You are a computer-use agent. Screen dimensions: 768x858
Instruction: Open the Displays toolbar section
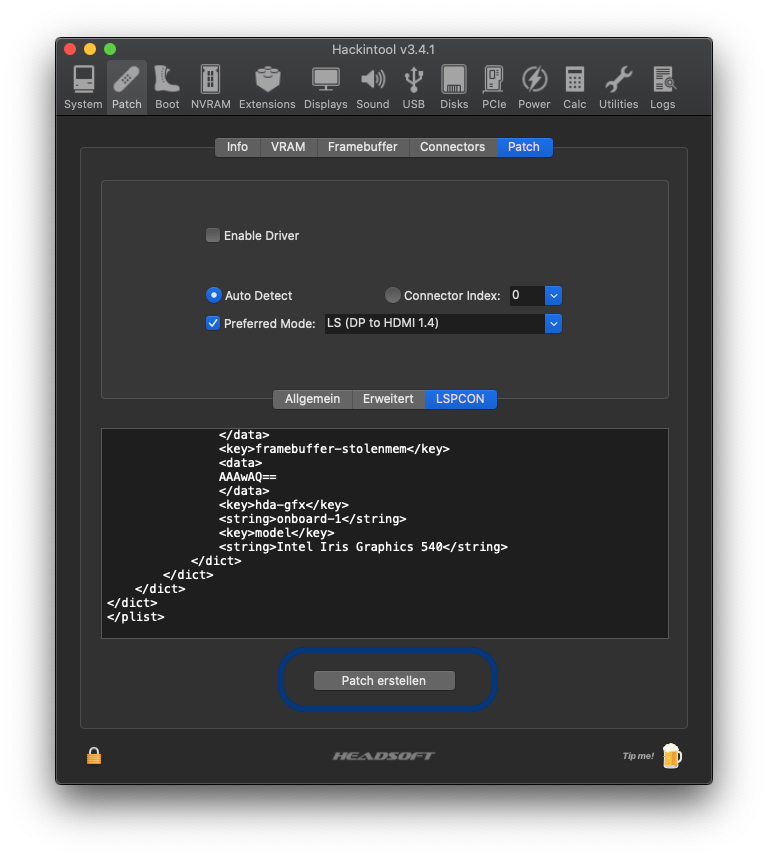coord(325,88)
